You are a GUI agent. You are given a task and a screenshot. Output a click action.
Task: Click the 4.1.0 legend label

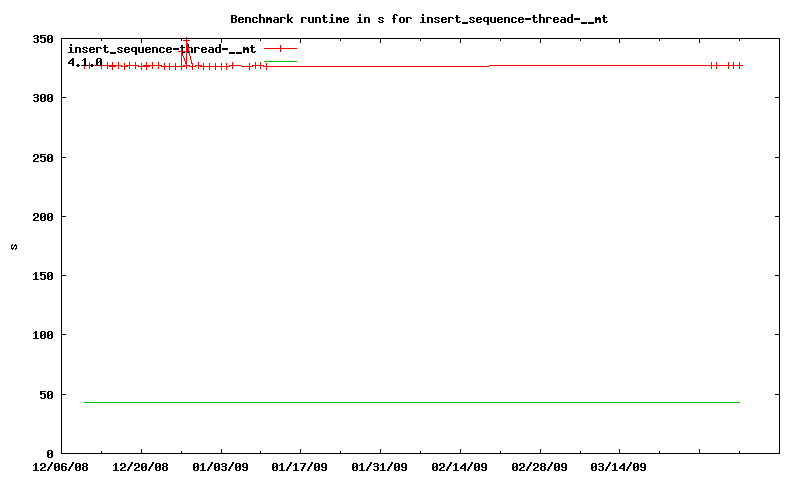click(x=85, y=62)
